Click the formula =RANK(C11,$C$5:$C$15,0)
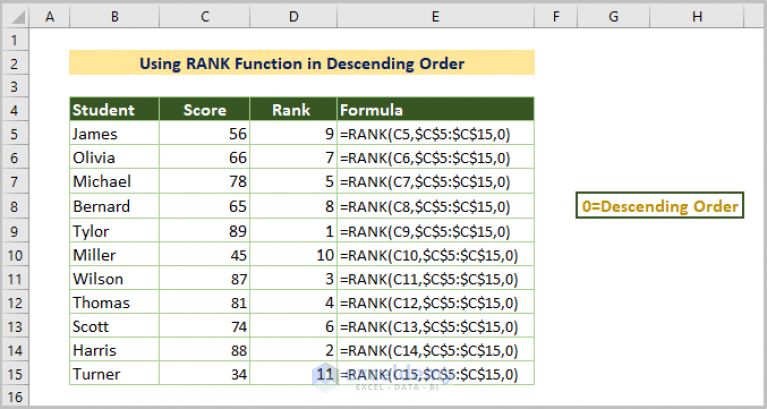The height and width of the screenshot is (409, 767). coord(435,278)
